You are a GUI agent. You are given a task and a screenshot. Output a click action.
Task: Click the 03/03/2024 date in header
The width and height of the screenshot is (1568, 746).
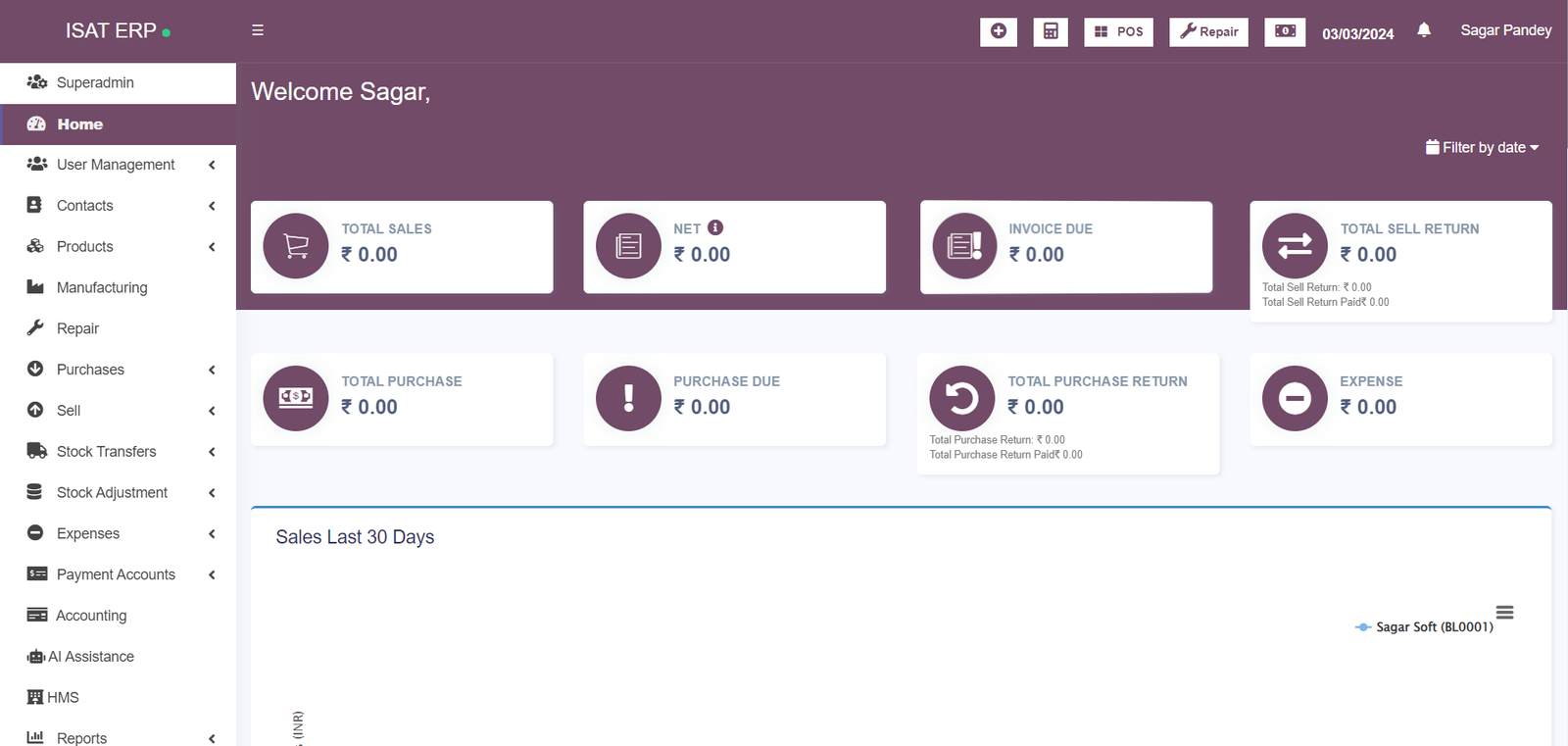click(1357, 33)
